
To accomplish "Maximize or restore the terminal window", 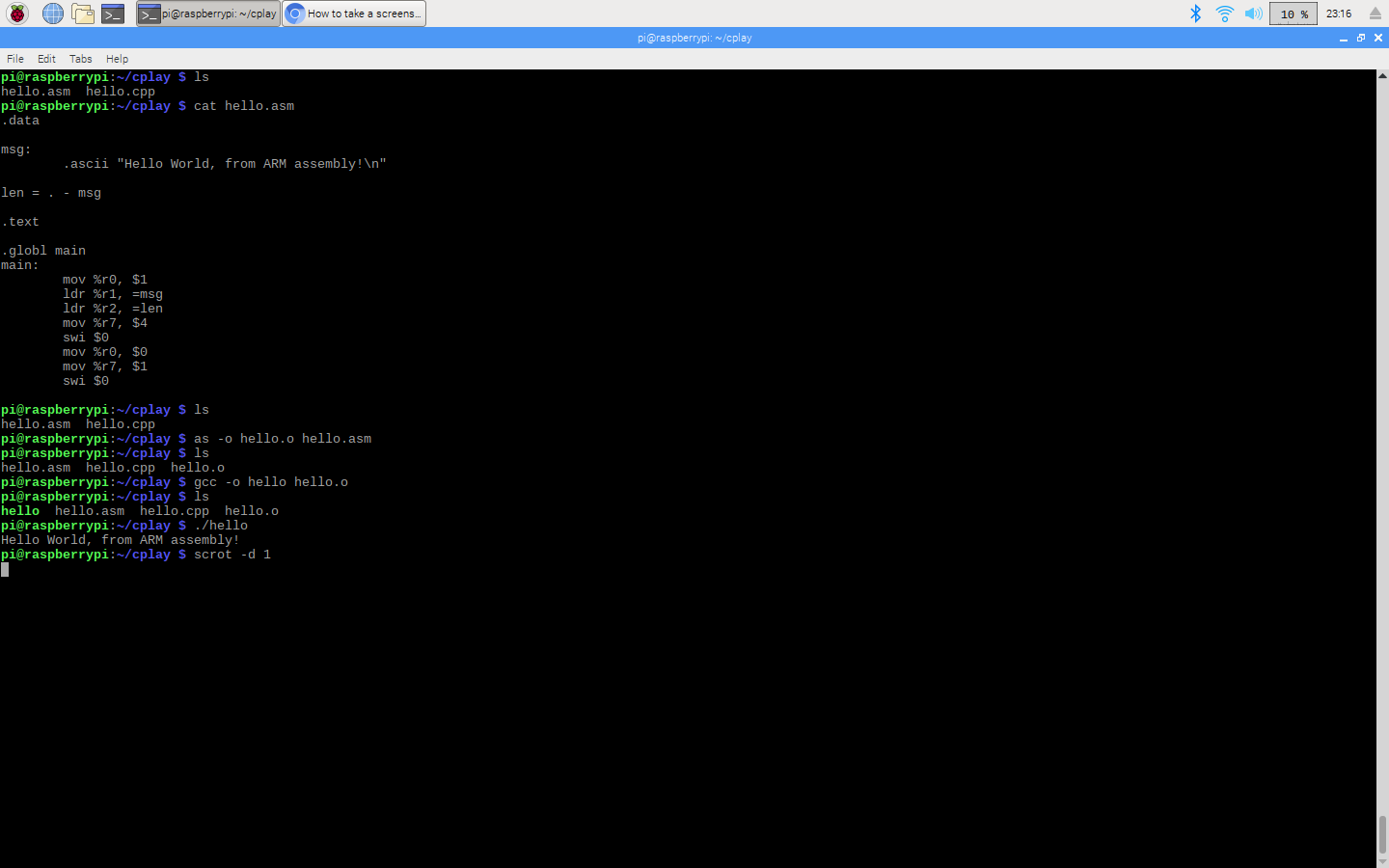I will coord(1361,38).
